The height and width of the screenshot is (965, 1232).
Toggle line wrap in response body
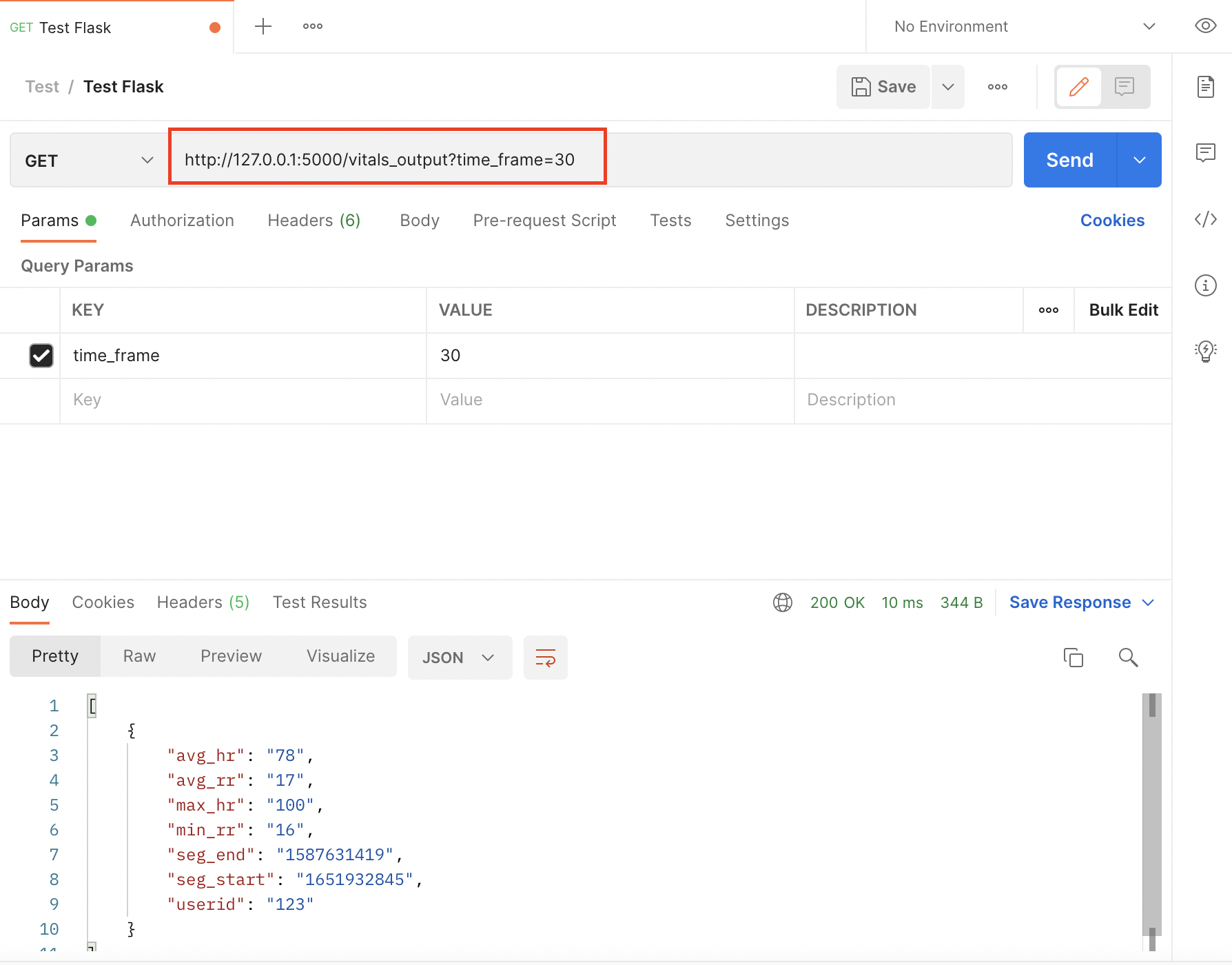(545, 658)
